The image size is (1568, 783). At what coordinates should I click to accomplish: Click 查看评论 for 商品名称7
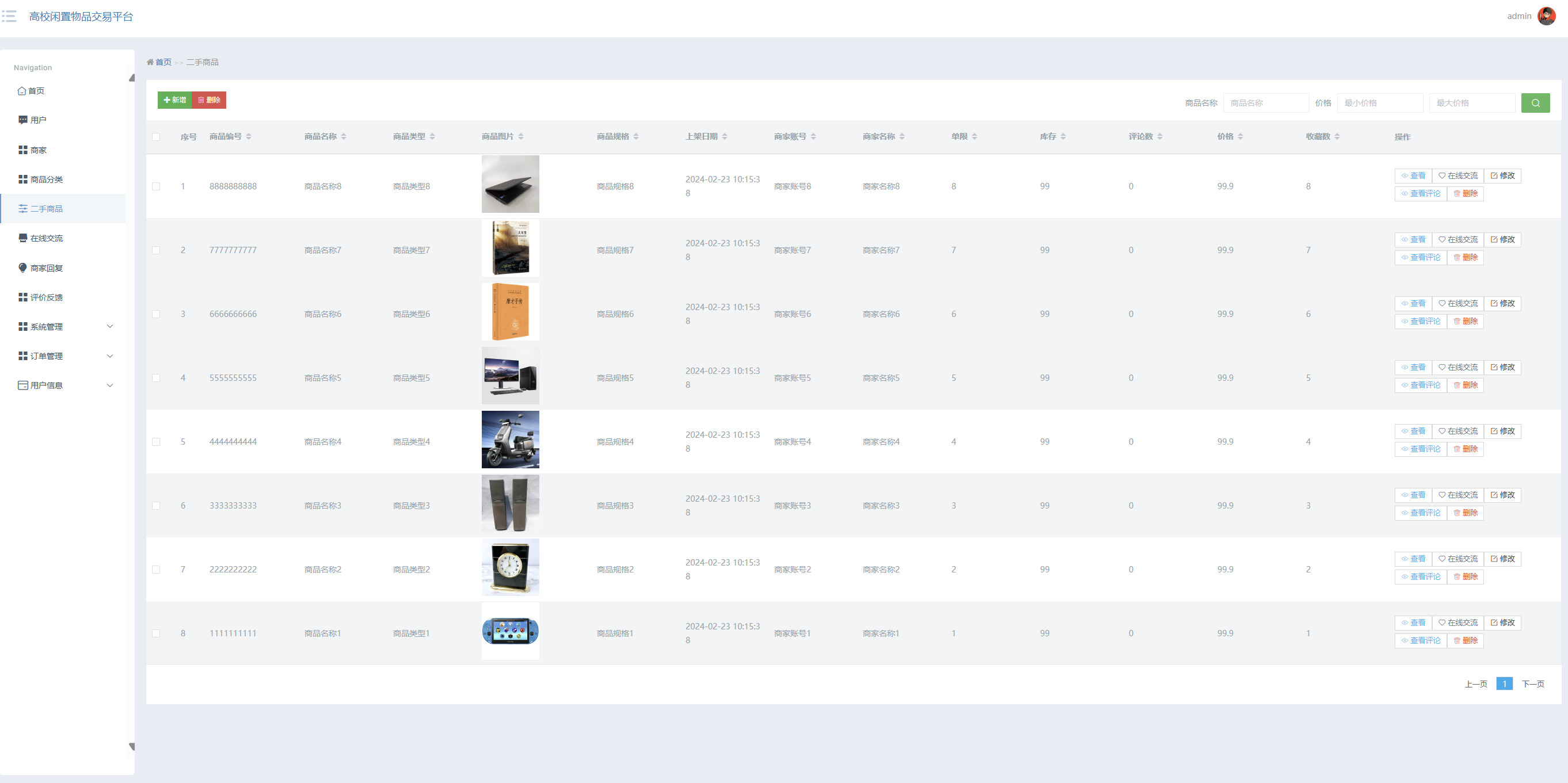tap(1421, 257)
